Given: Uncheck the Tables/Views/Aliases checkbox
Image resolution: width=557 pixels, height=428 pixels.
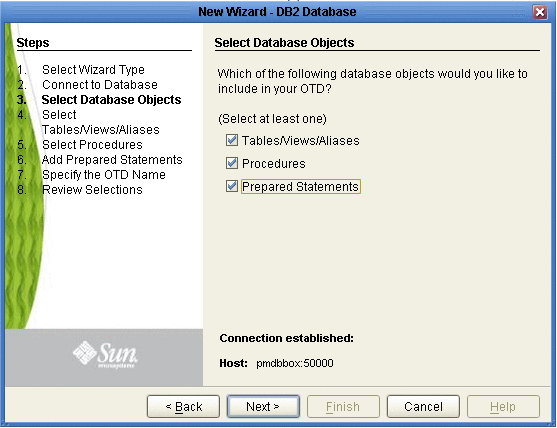Looking at the screenshot, I should 232,140.
